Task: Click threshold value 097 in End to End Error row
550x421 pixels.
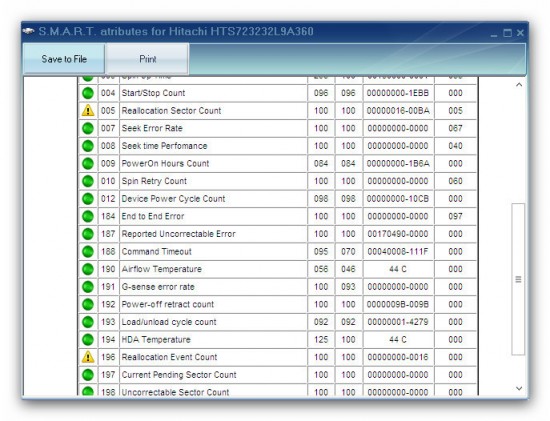Action: pos(455,216)
